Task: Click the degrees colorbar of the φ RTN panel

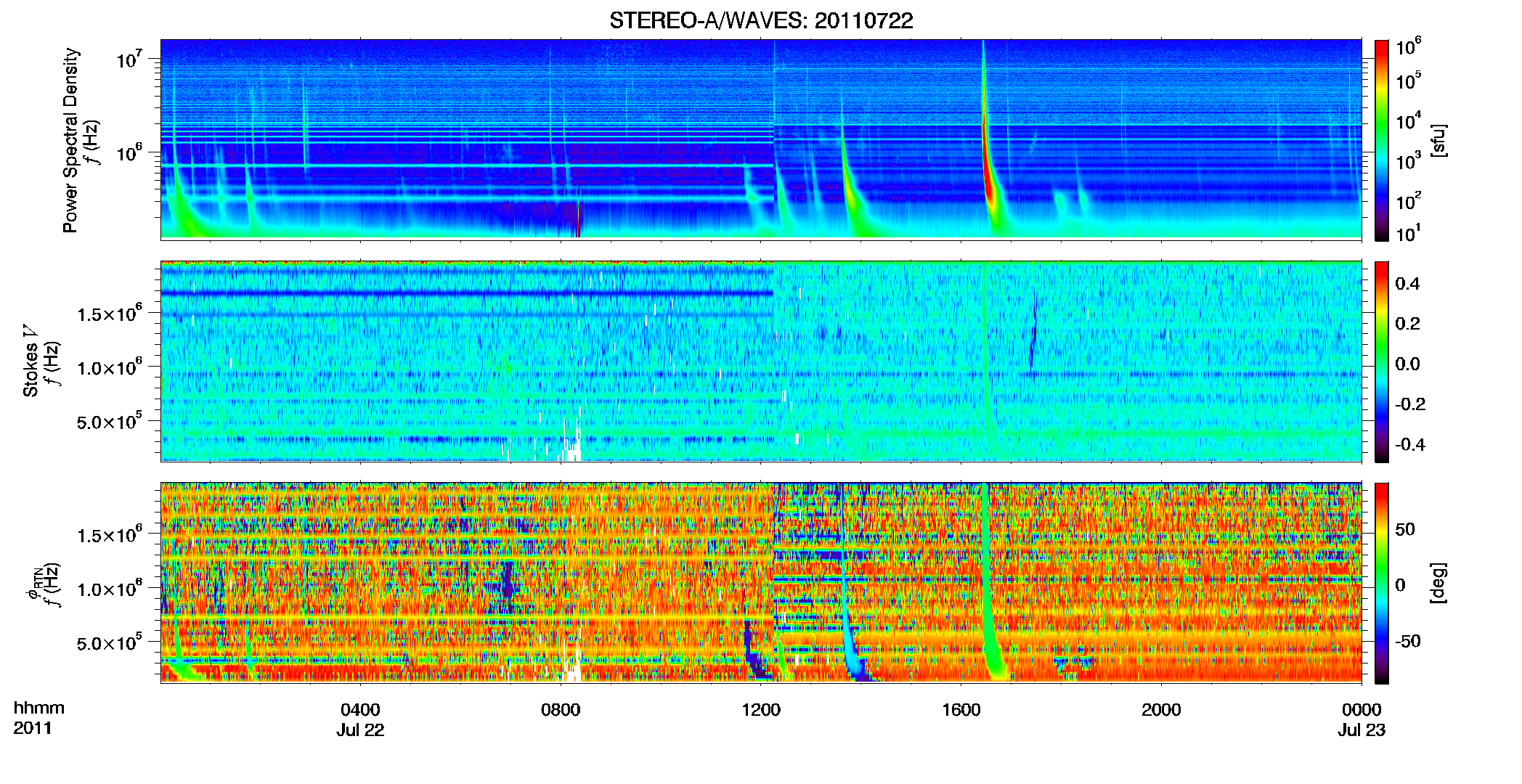Action: [x=1382, y=583]
